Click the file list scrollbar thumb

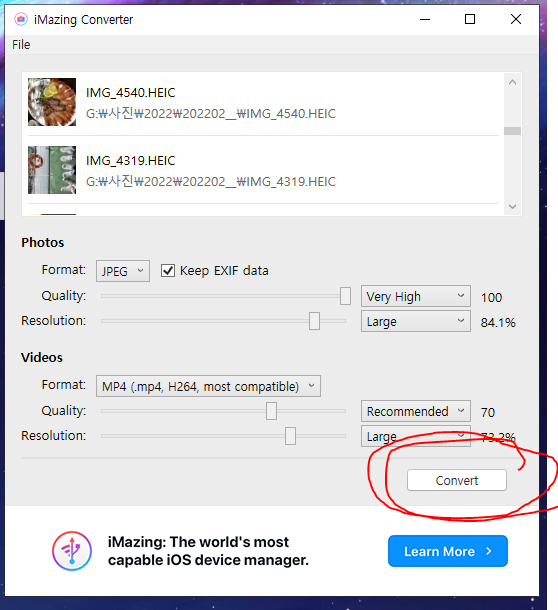point(512,131)
